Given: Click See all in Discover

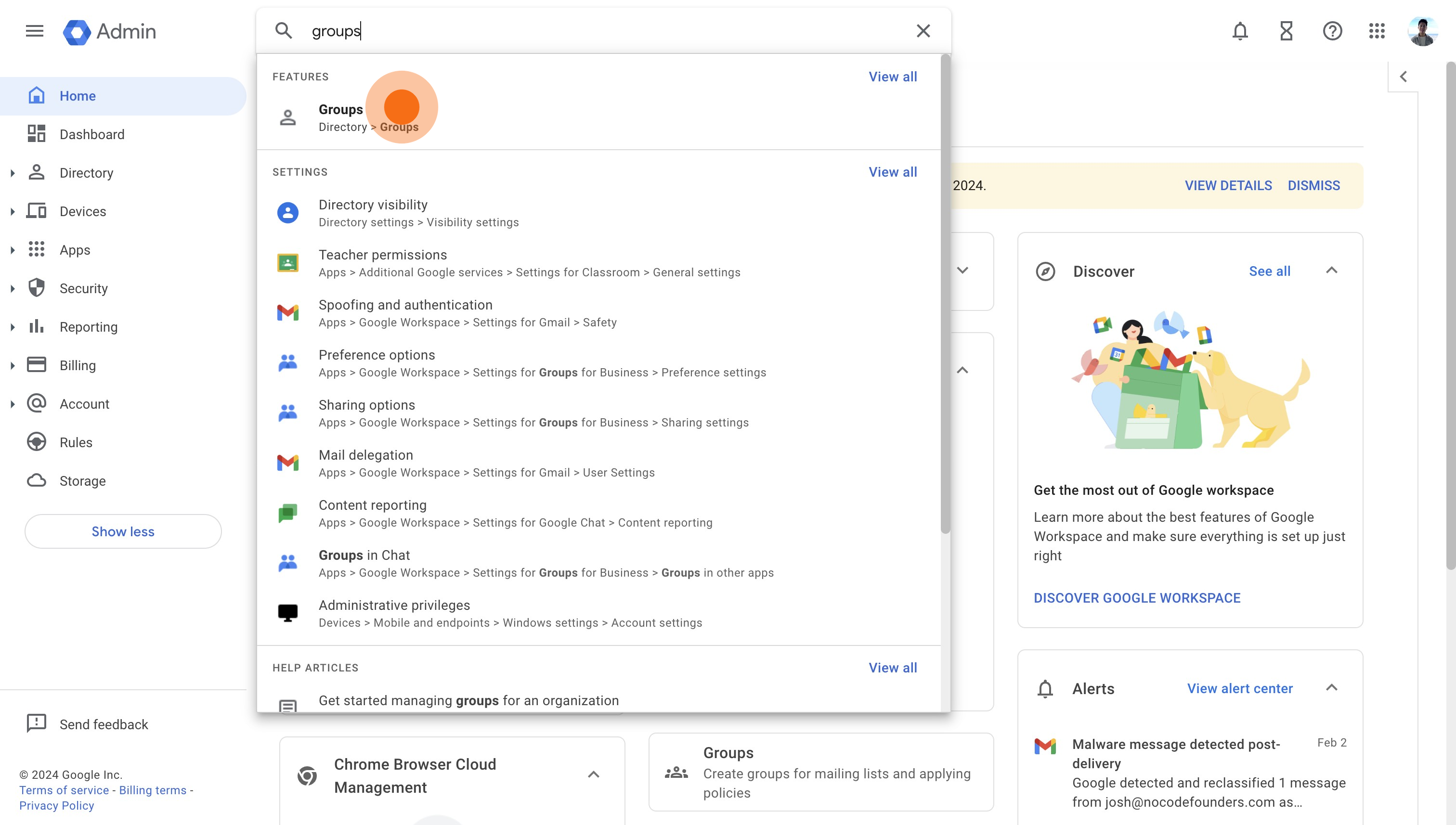Looking at the screenshot, I should (x=1270, y=271).
